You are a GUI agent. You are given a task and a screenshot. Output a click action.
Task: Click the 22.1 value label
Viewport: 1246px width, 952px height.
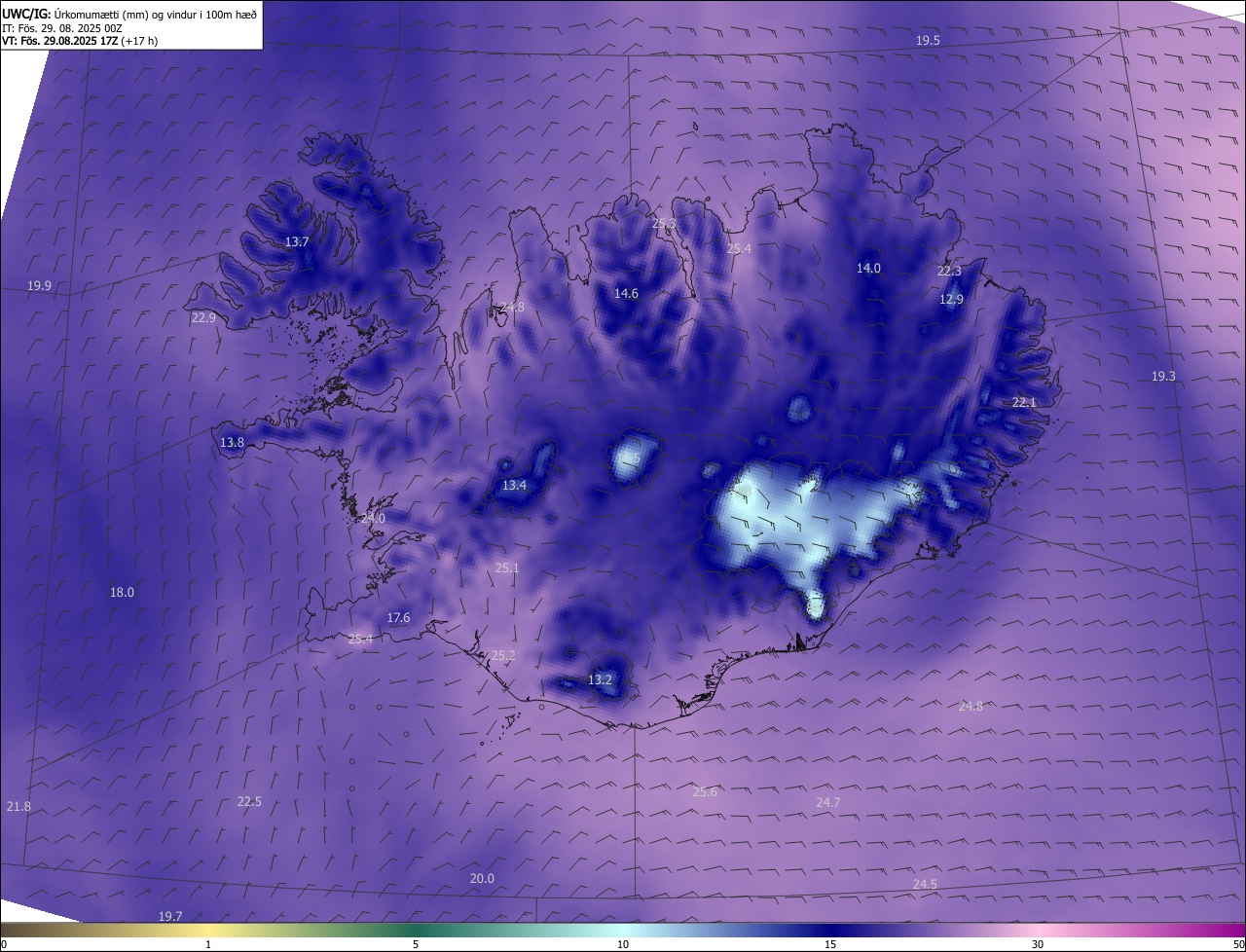click(x=1024, y=402)
